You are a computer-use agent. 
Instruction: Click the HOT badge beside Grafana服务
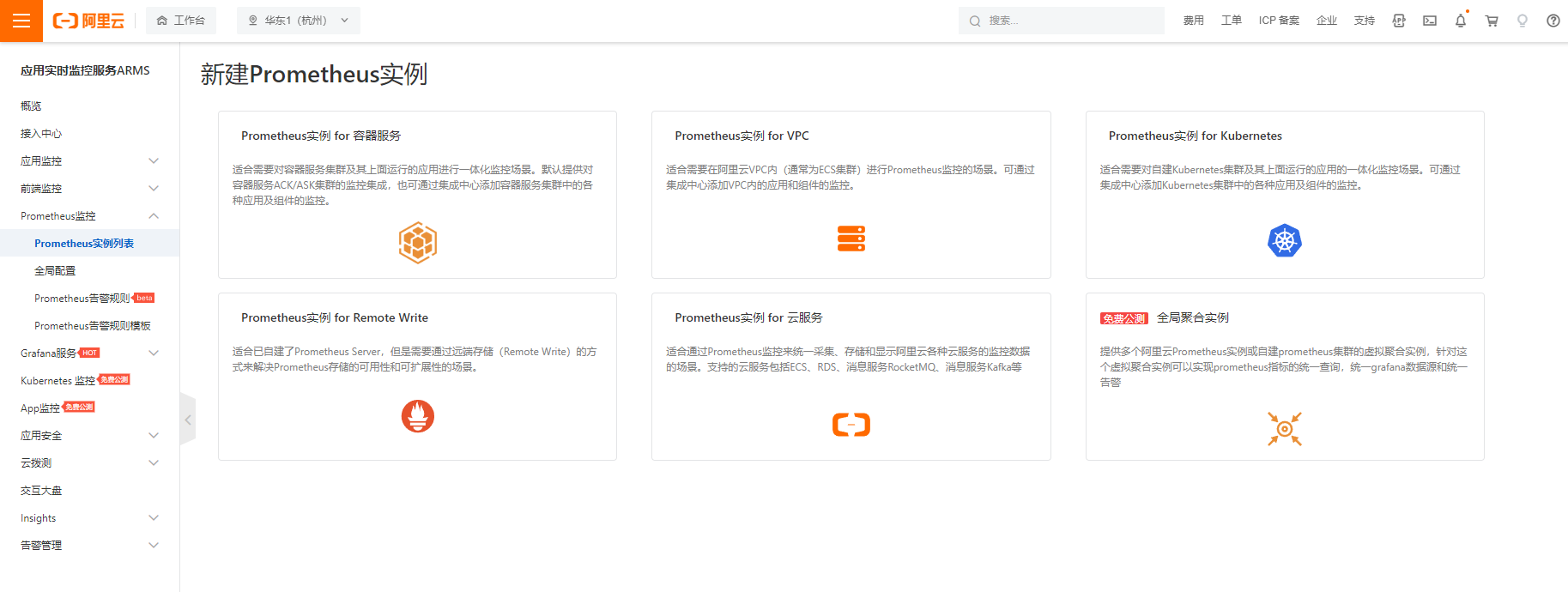[x=89, y=353]
